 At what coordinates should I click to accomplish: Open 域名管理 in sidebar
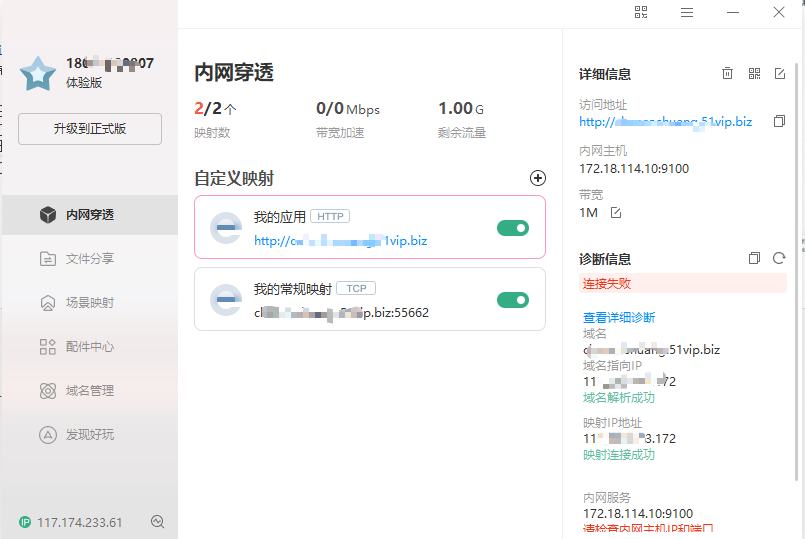pos(90,391)
